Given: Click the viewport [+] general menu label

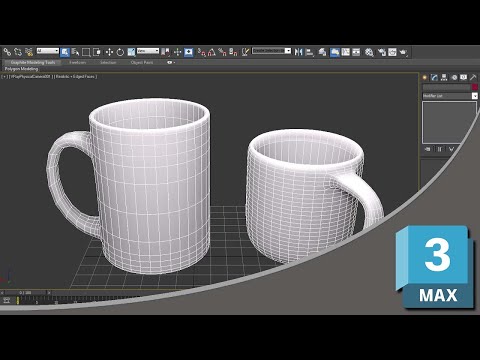Looking at the screenshot, I should coord(4,76).
